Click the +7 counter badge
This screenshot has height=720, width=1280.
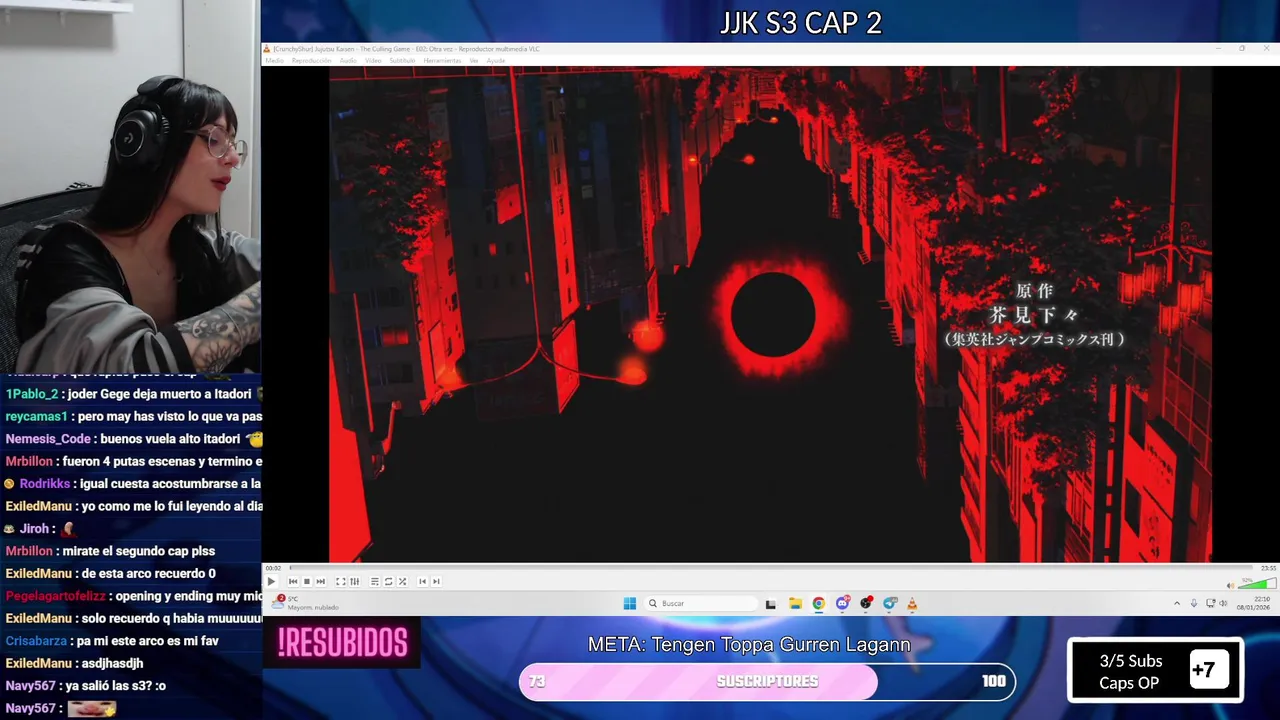click(1208, 670)
